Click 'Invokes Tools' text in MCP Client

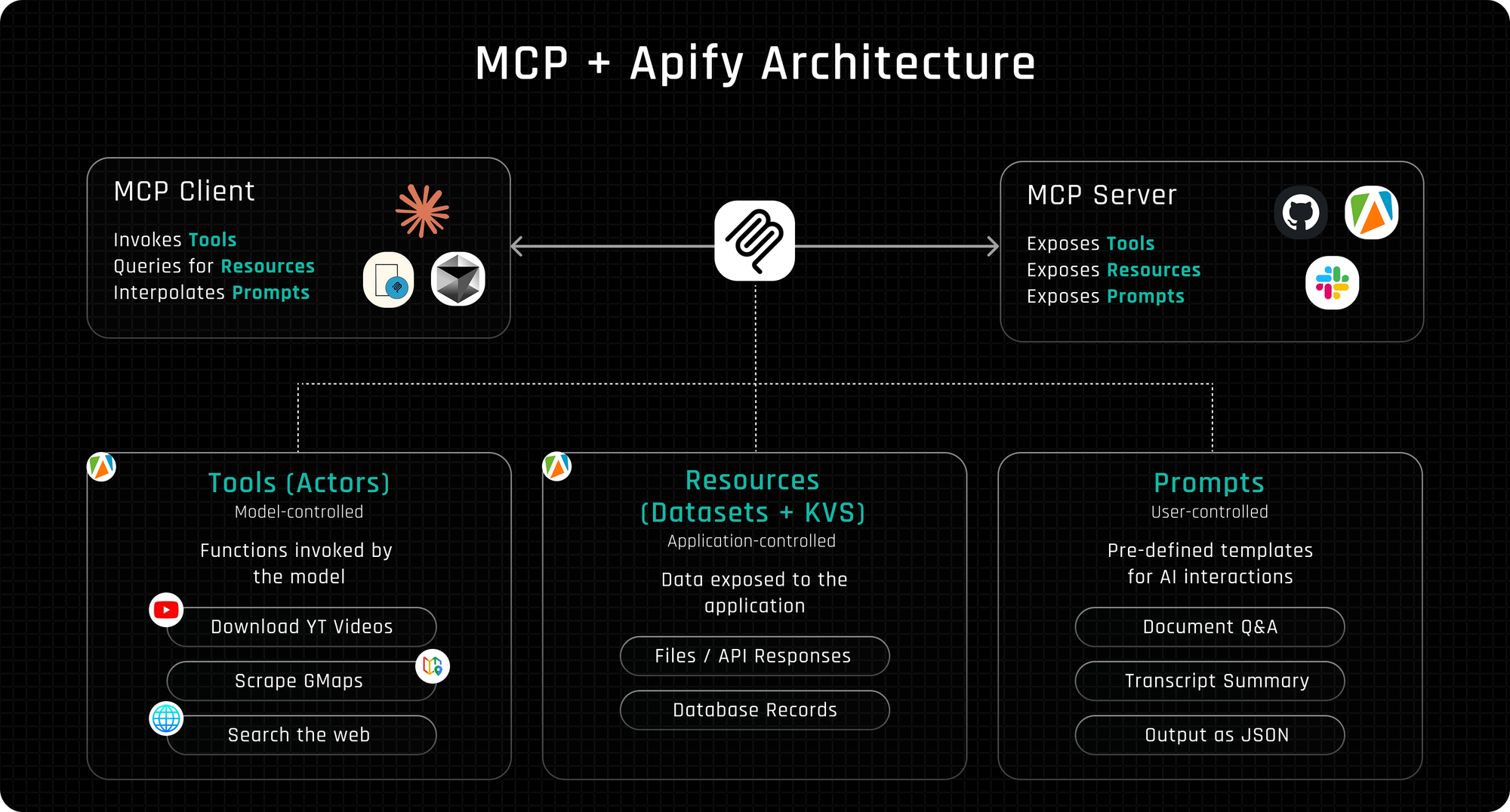[x=175, y=240]
